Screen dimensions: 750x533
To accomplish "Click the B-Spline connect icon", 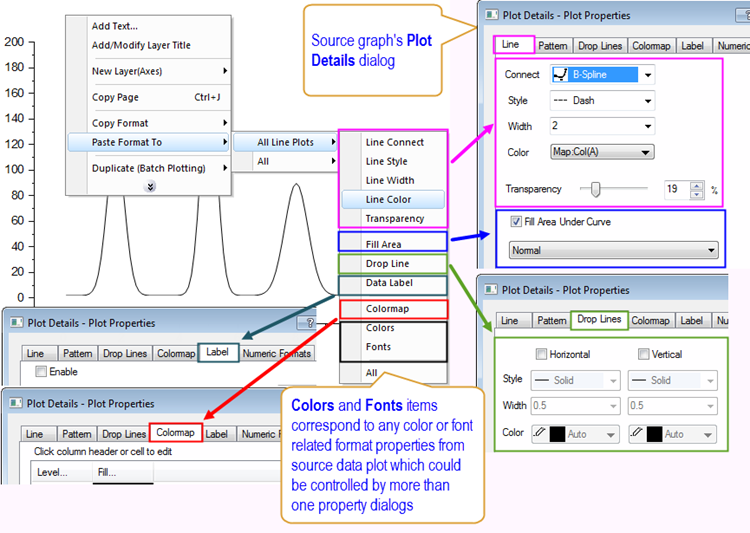I will (560, 75).
